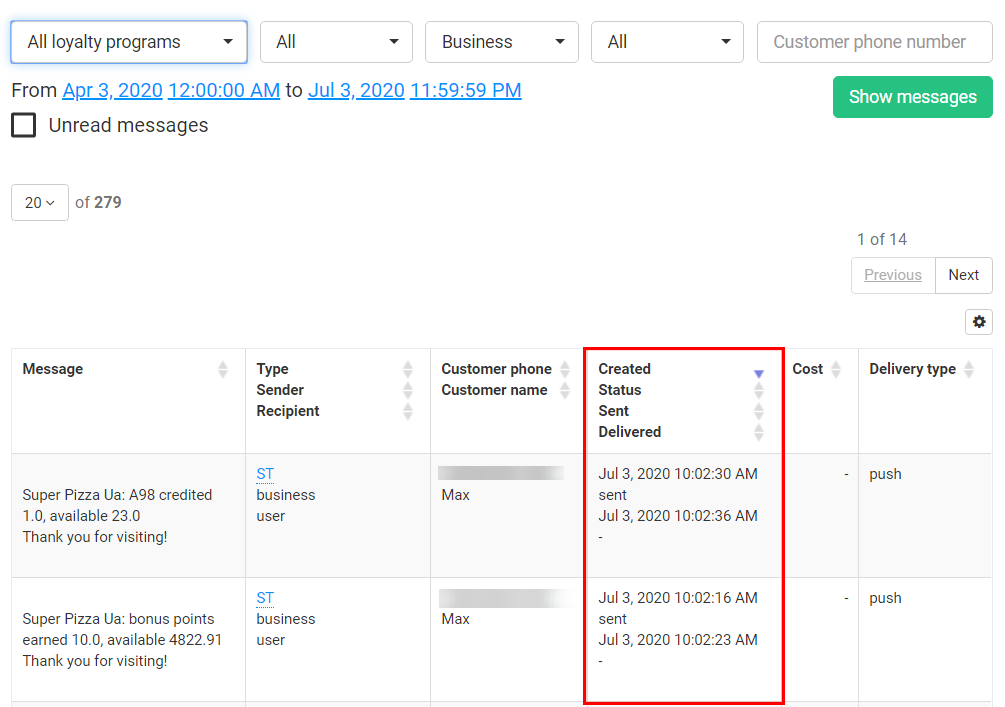Open the Jul 3, 2020 end date
The width and height of the screenshot is (1005, 707).
(356, 90)
